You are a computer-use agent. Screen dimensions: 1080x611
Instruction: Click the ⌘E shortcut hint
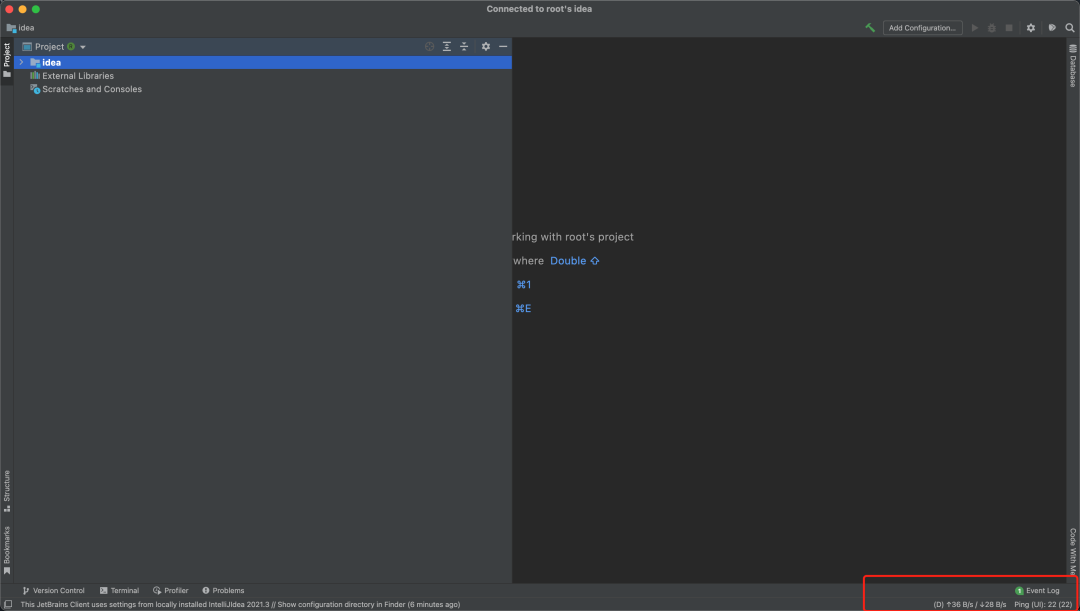click(x=523, y=309)
